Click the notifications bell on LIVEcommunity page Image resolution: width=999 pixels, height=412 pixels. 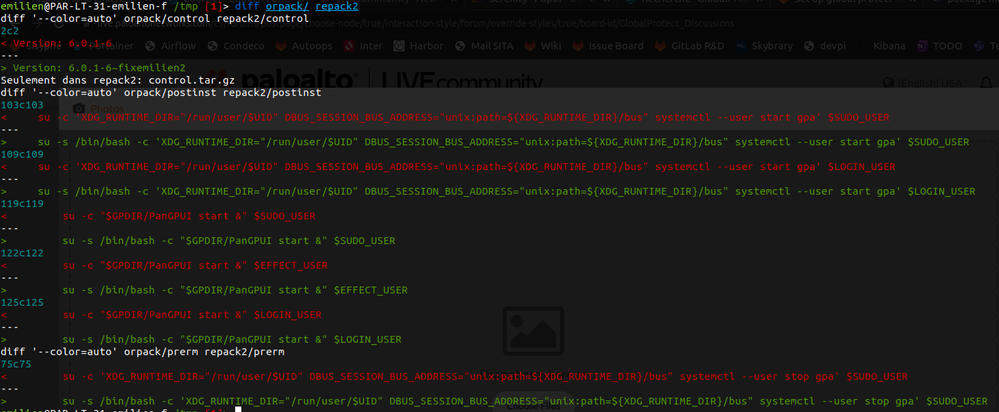pos(986,83)
